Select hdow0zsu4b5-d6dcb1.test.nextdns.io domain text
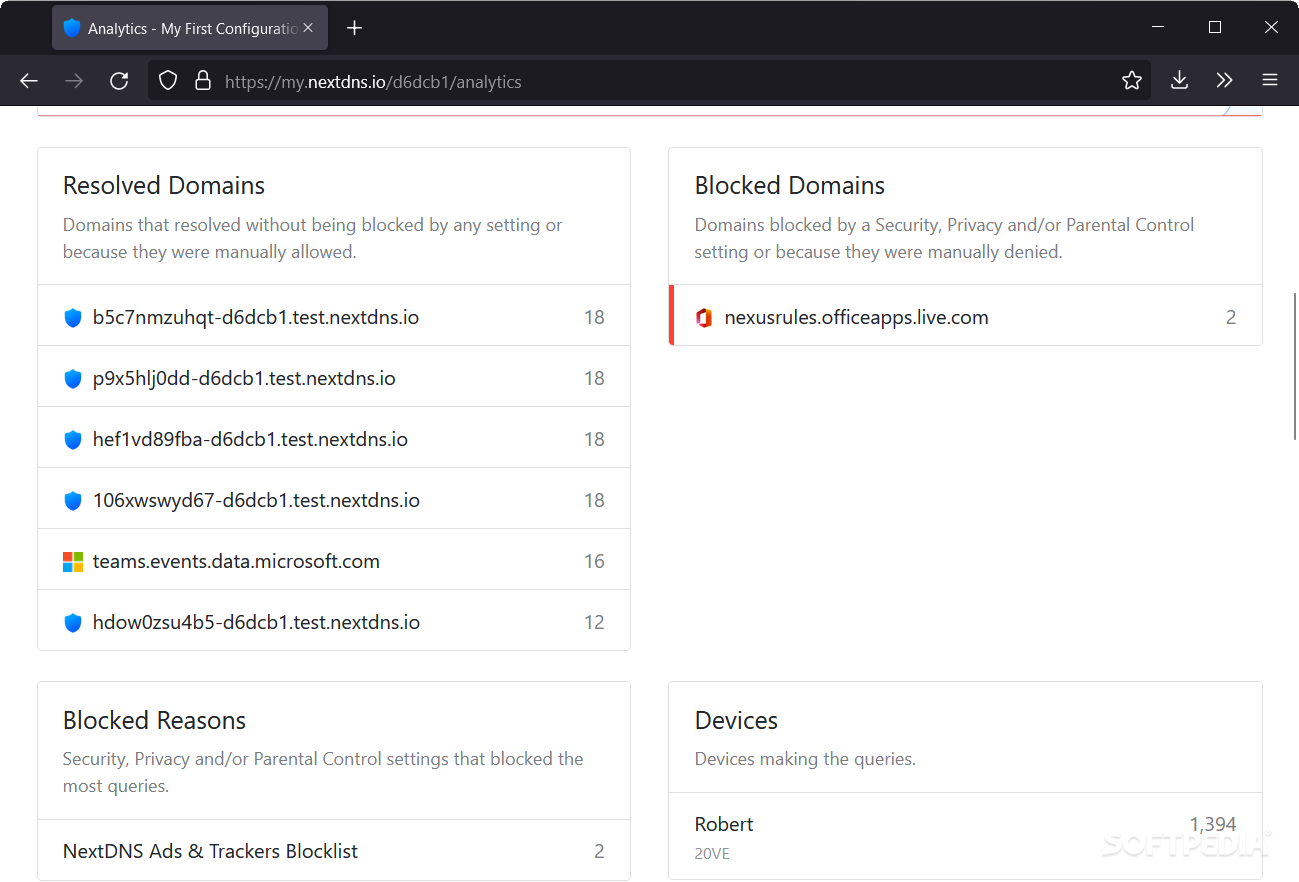 point(256,622)
